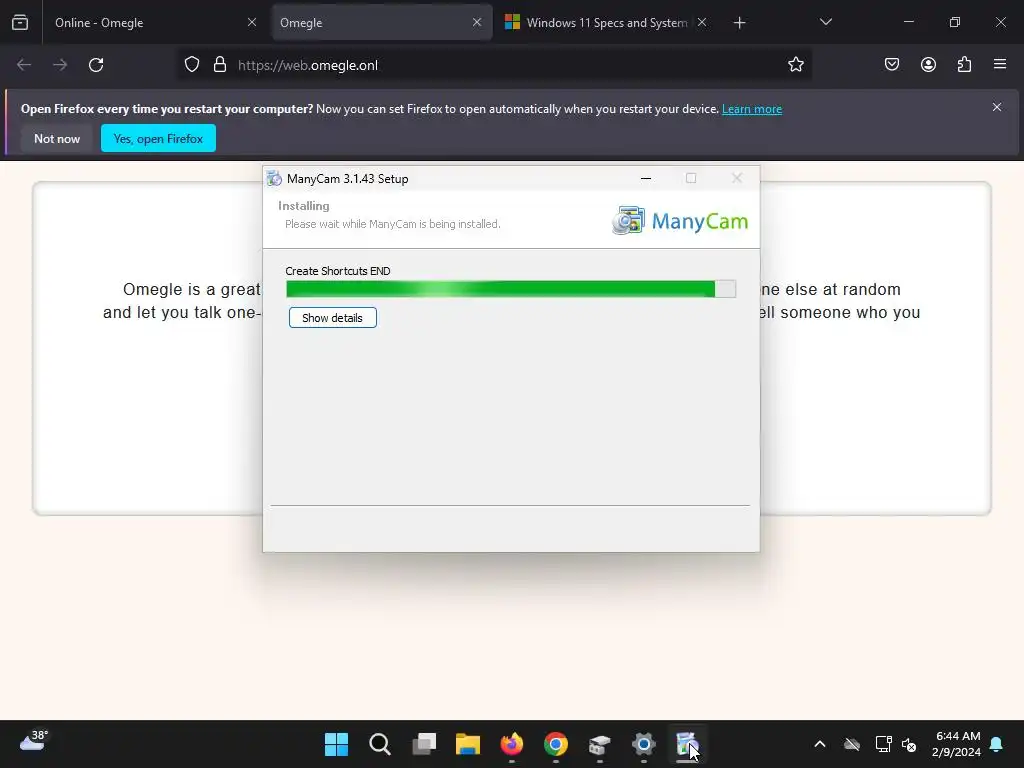Click the green installation progress bar
The height and width of the screenshot is (768, 1024).
point(511,289)
